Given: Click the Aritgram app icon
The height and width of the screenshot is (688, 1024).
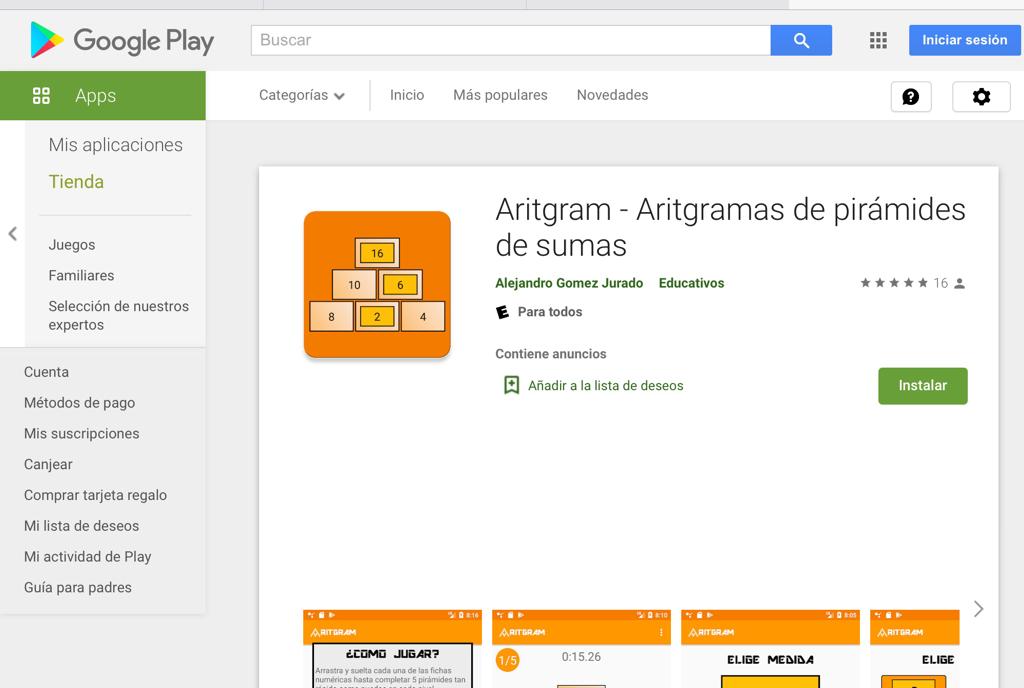Looking at the screenshot, I should point(377,284).
